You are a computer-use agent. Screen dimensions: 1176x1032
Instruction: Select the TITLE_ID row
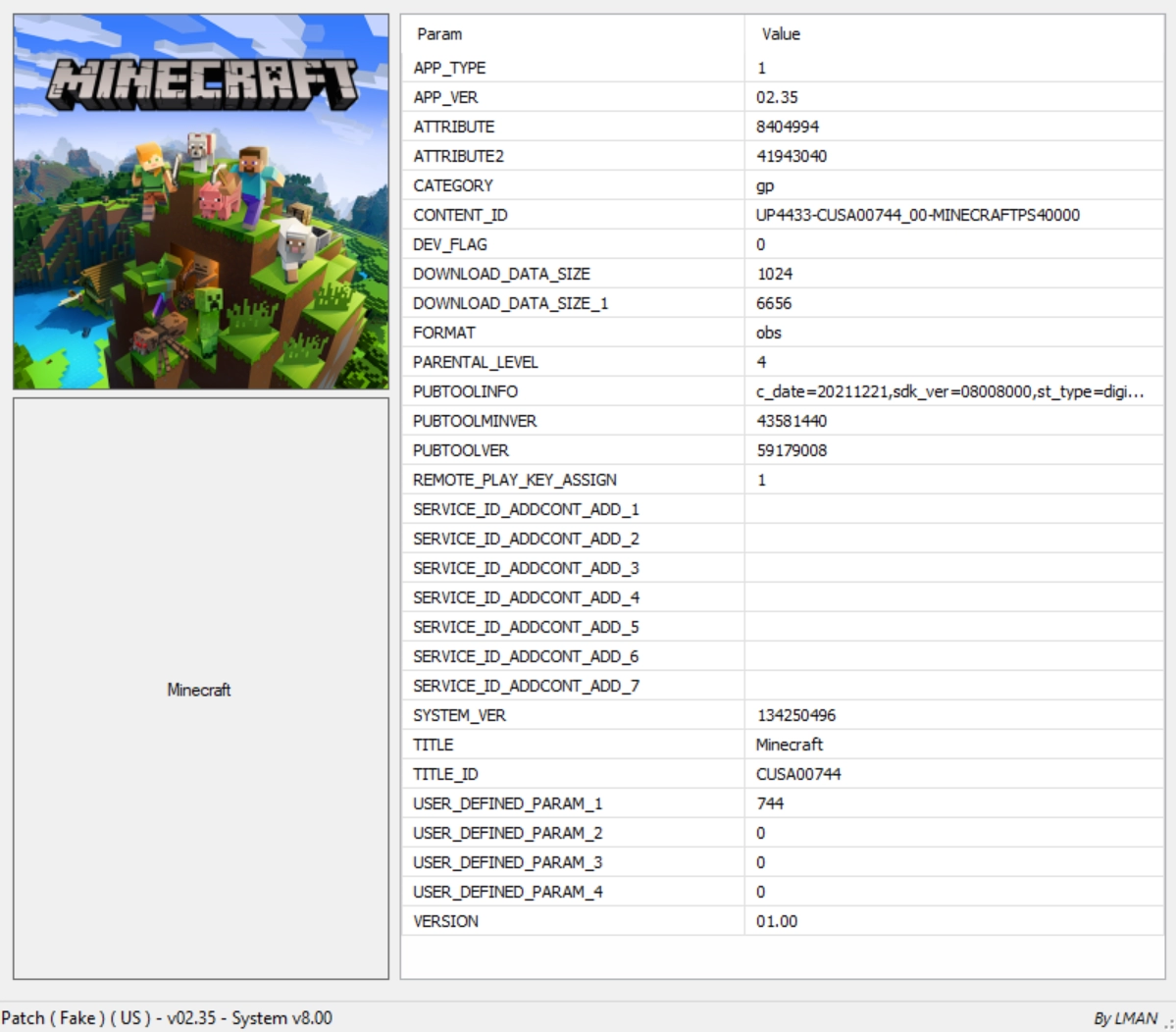[x=445, y=774]
